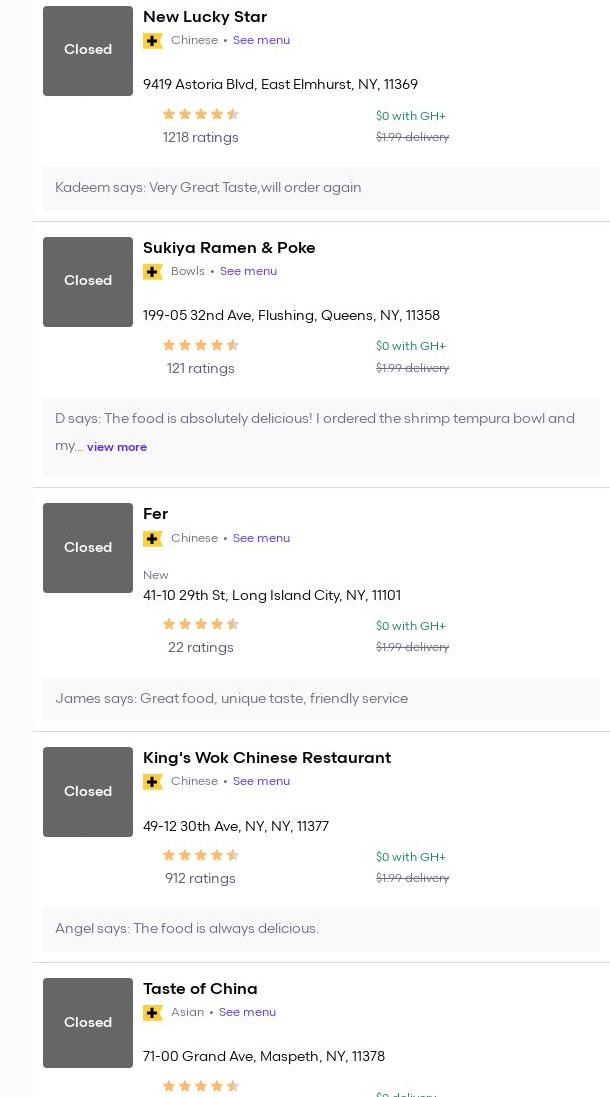Click Sukiya Ramen & Poke closed thumbnail
Screen dimensions: 610x1097
pyautogui.click(x=88, y=282)
